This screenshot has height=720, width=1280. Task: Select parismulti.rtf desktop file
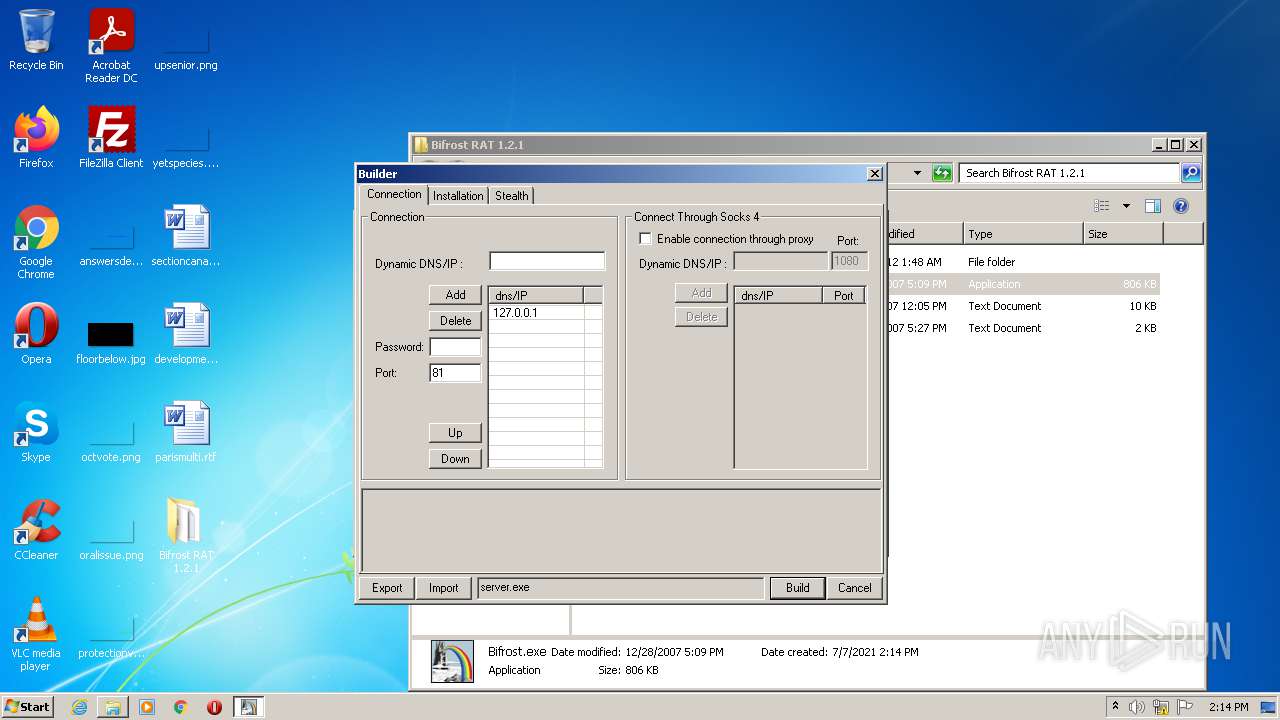click(186, 432)
